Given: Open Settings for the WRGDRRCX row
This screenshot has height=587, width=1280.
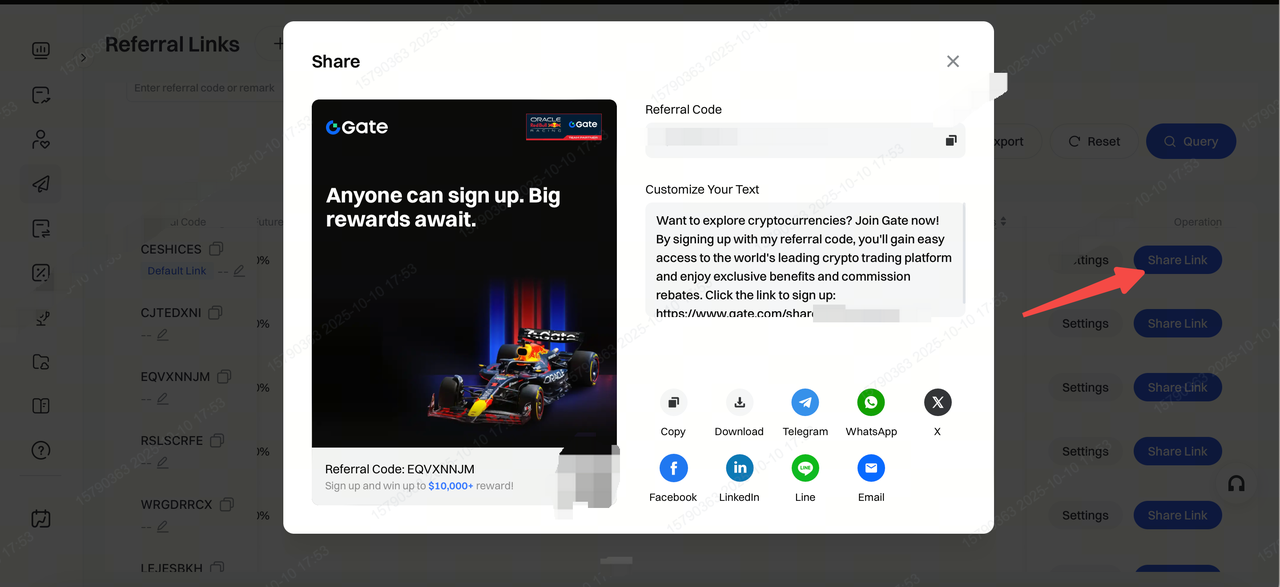Looking at the screenshot, I should [x=1085, y=516].
